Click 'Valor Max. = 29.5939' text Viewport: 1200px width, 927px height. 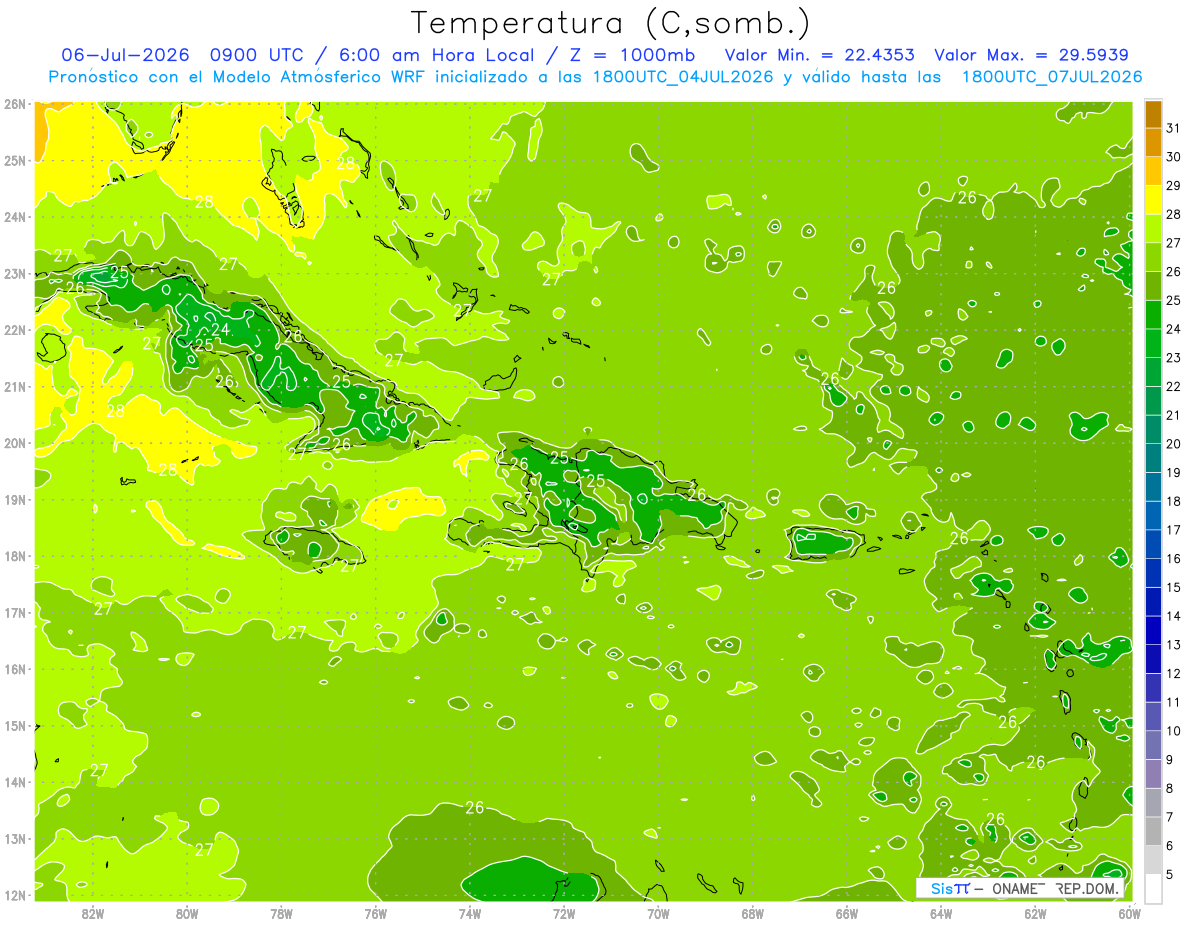tap(1032, 54)
